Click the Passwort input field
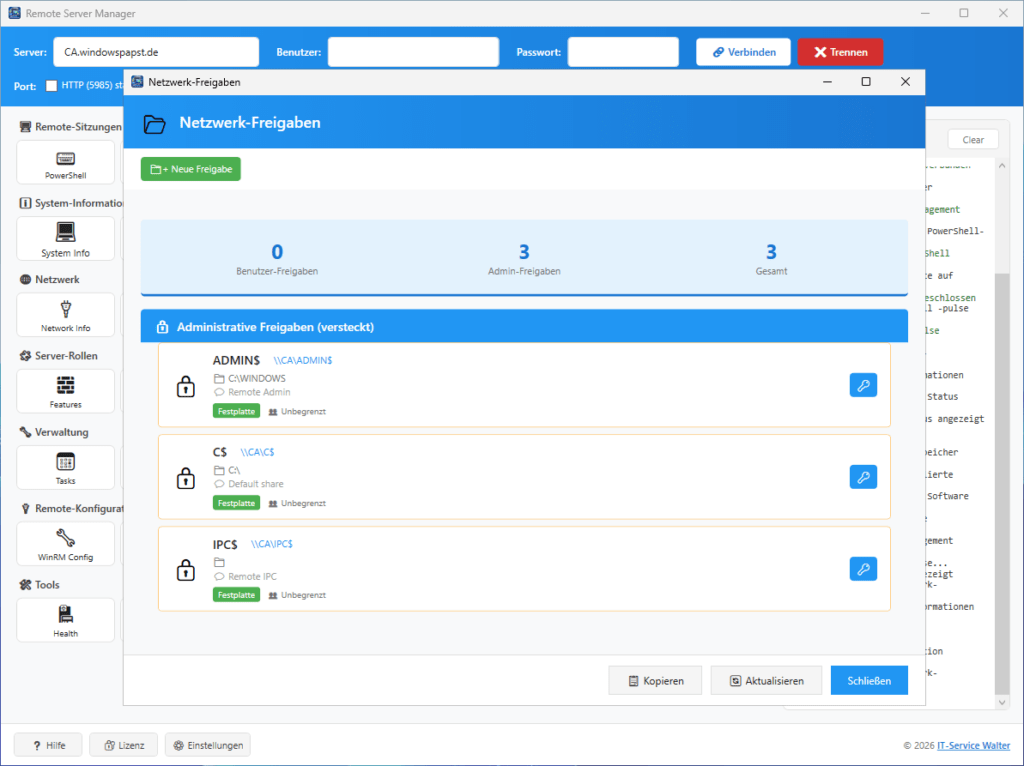 pyautogui.click(x=623, y=52)
